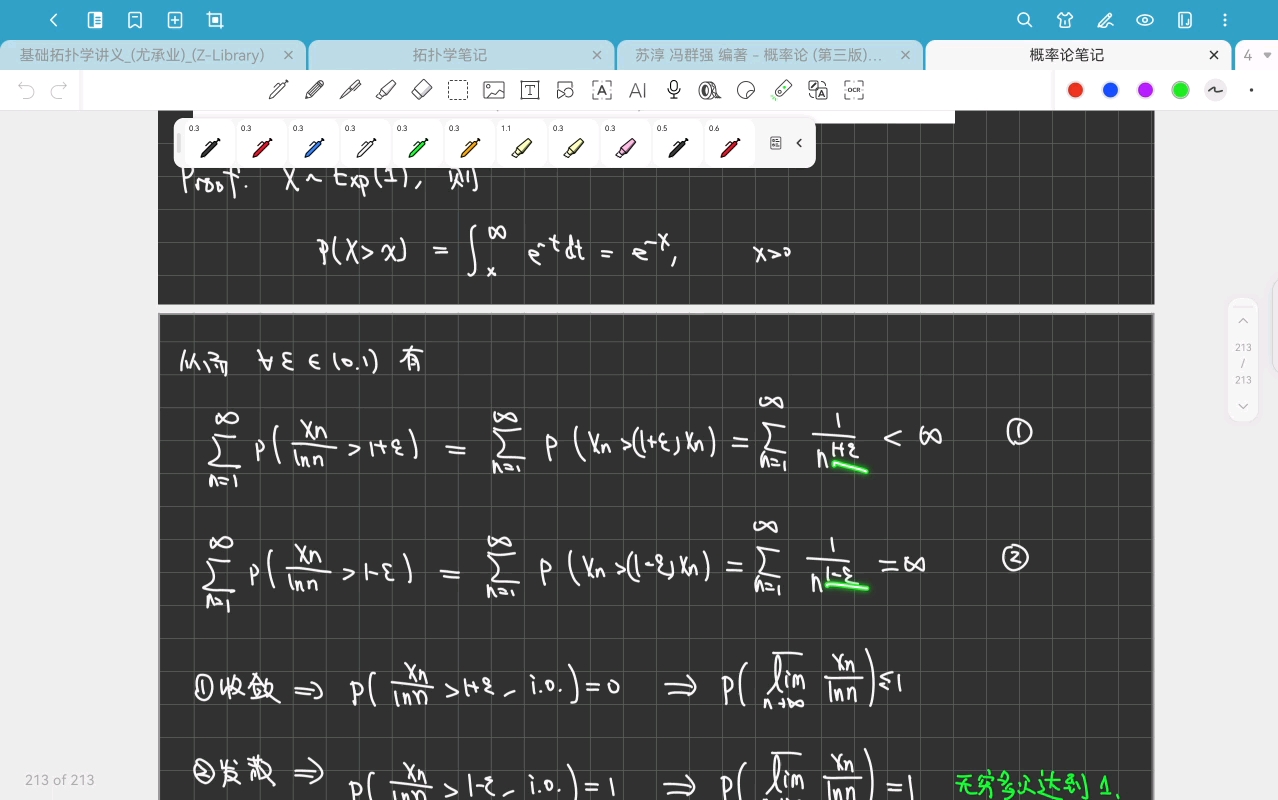
Task: Open the three-dot more options menu
Action: coord(1226,20)
